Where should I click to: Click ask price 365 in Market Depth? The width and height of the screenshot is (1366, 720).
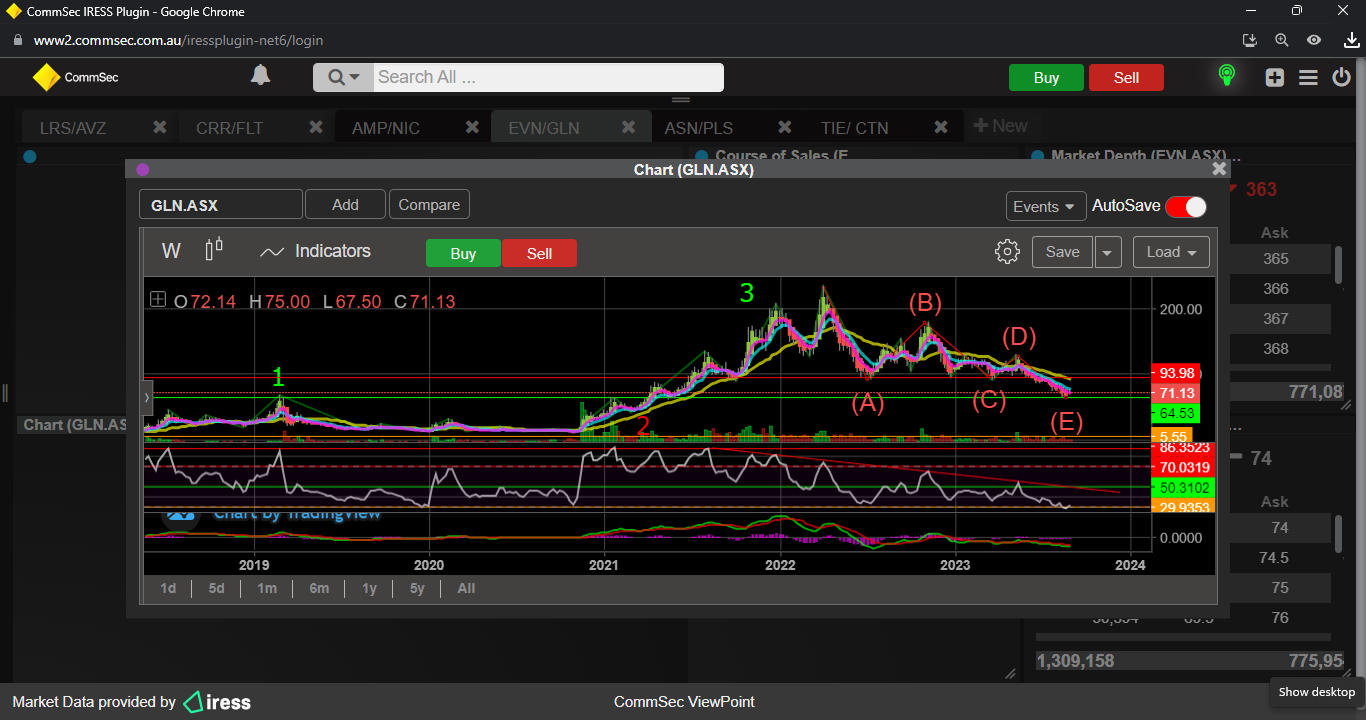pos(1275,259)
